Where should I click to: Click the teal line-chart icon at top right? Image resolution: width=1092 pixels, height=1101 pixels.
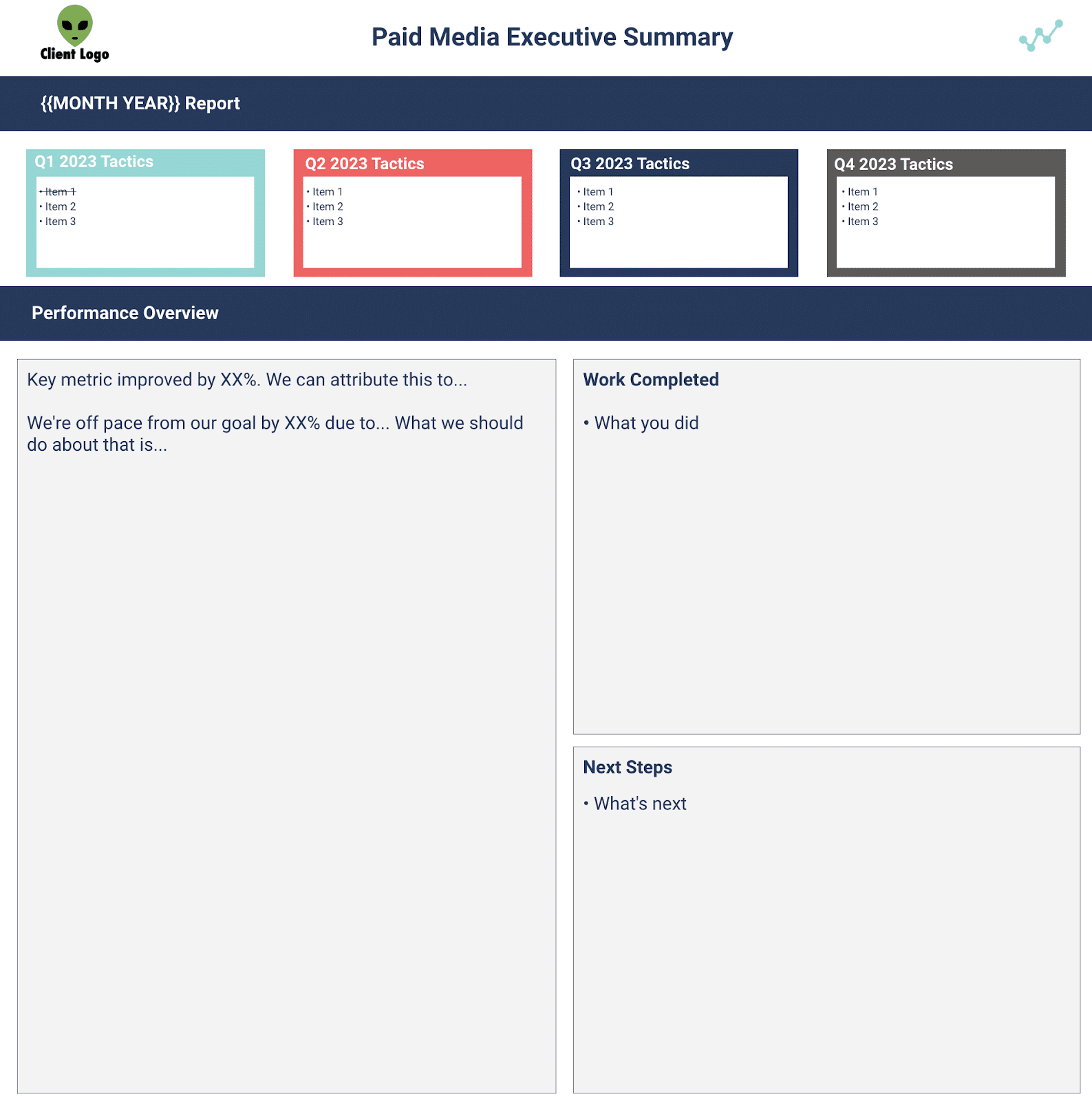pos(1040,36)
